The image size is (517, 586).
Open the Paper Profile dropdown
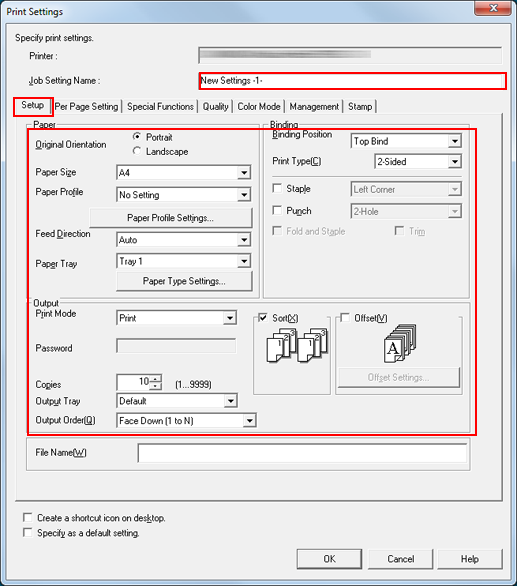click(x=244, y=195)
